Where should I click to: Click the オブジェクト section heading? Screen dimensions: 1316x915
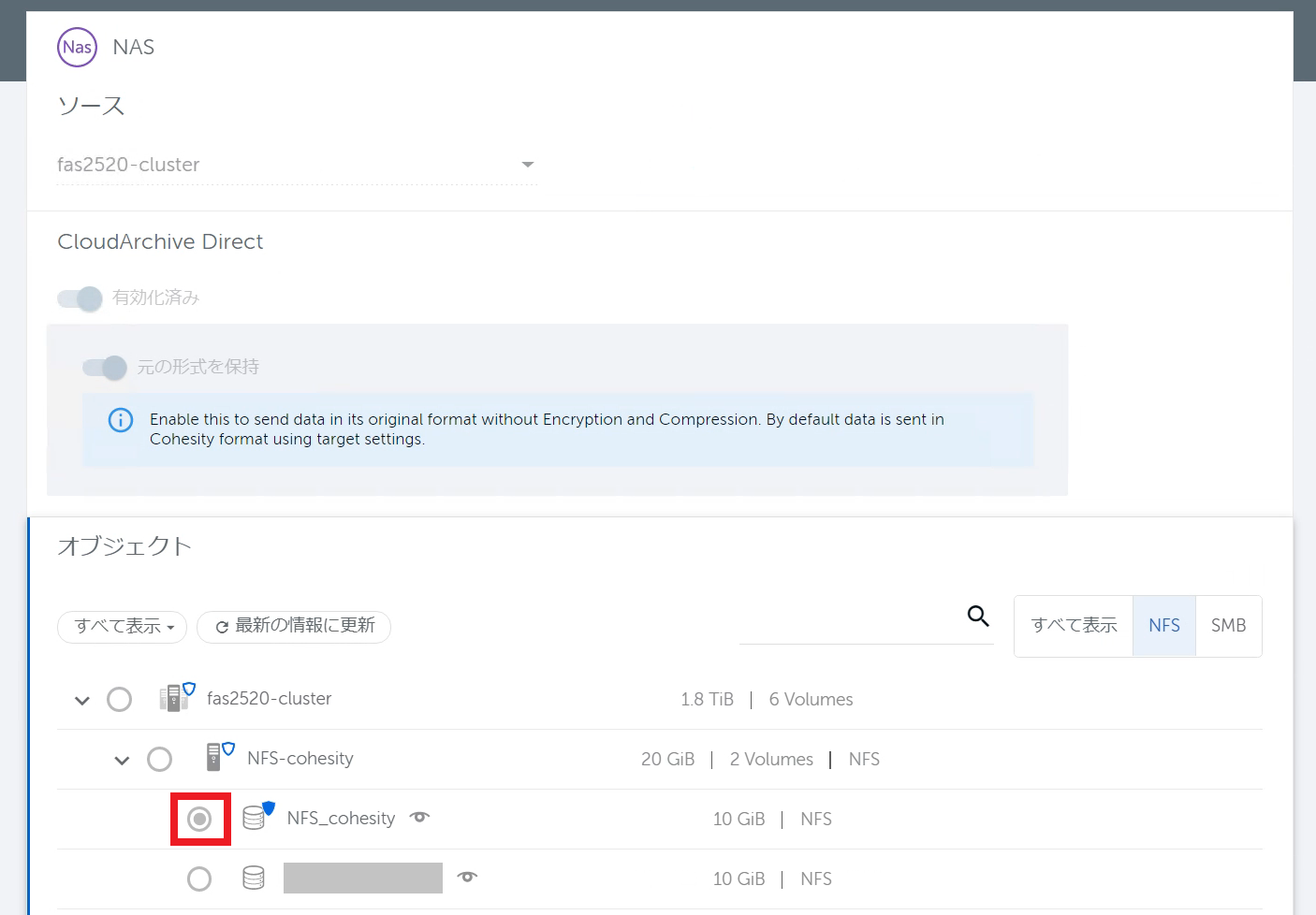(x=124, y=545)
